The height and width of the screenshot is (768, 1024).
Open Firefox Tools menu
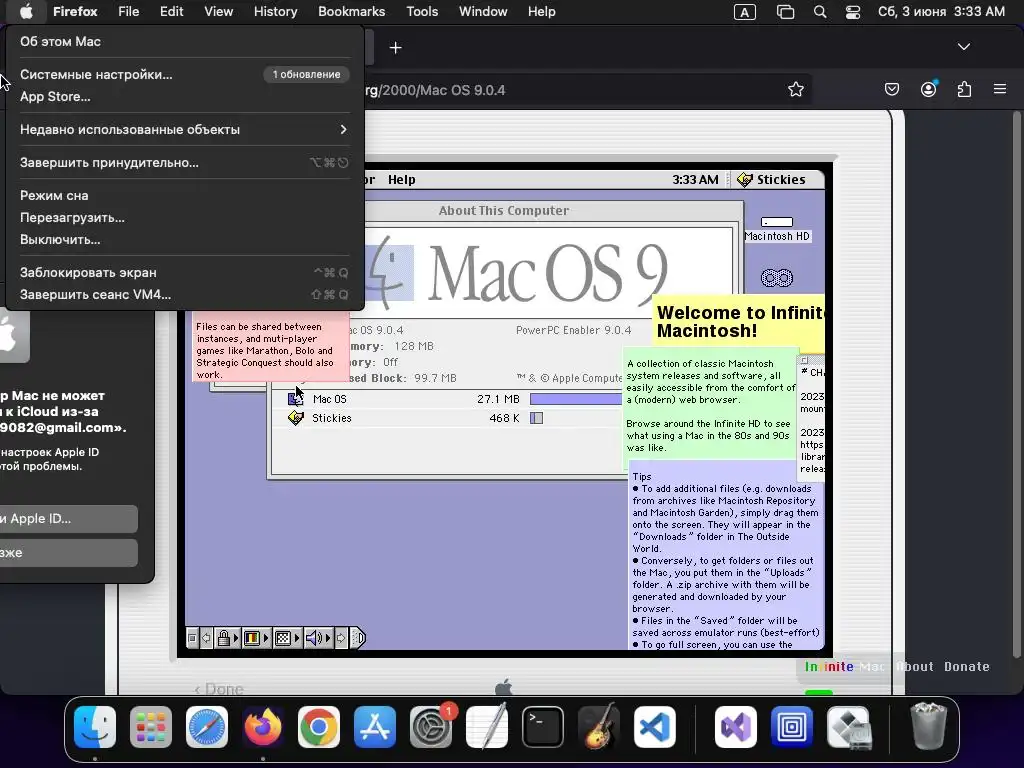click(422, 12)
